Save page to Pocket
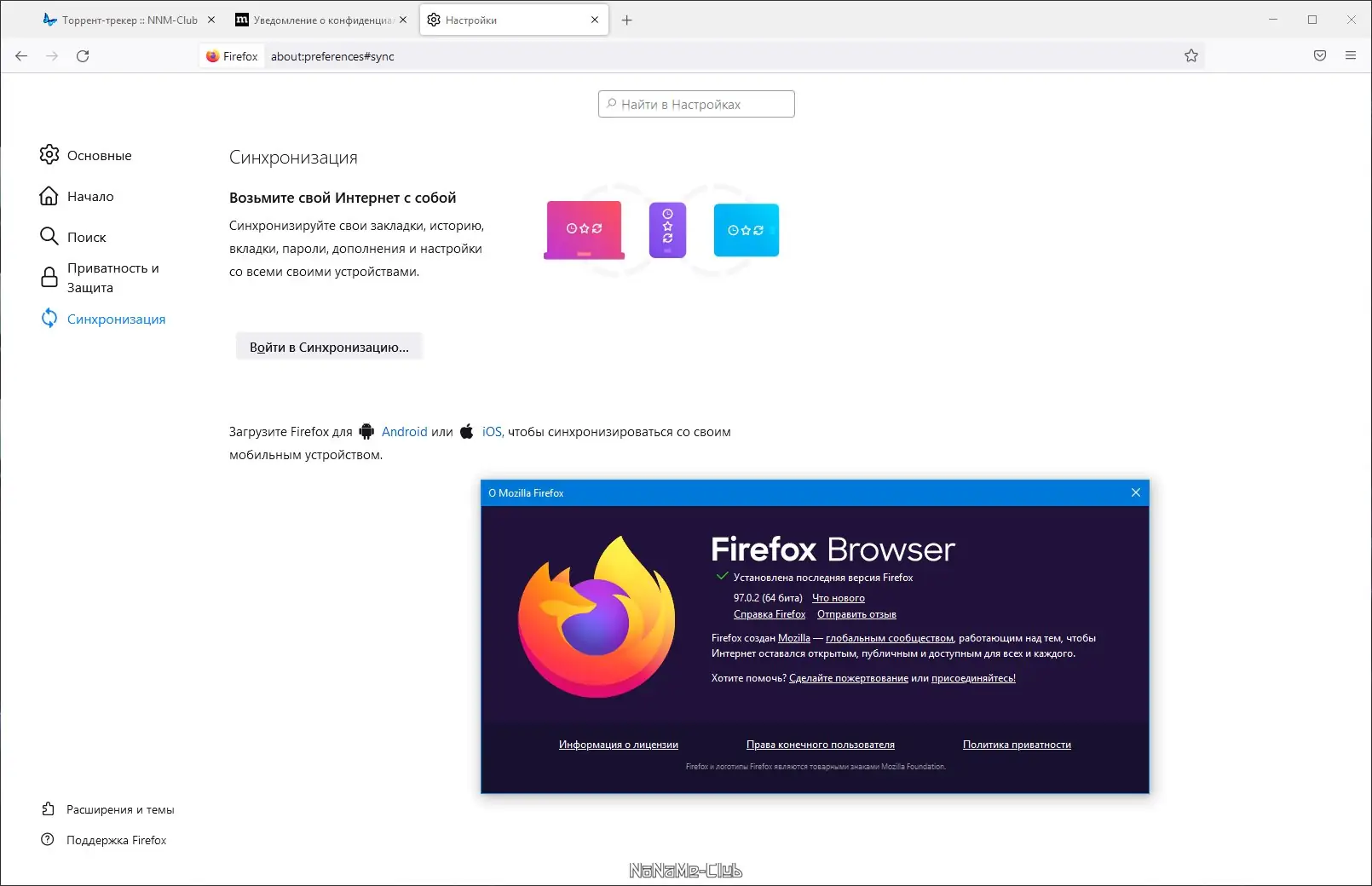1372x886 pixels. (x=1319, y=55)
